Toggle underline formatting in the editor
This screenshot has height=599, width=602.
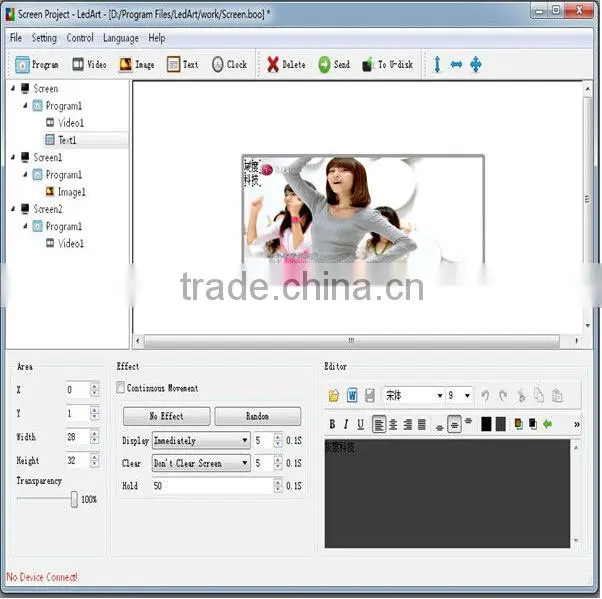click(360, 424)
